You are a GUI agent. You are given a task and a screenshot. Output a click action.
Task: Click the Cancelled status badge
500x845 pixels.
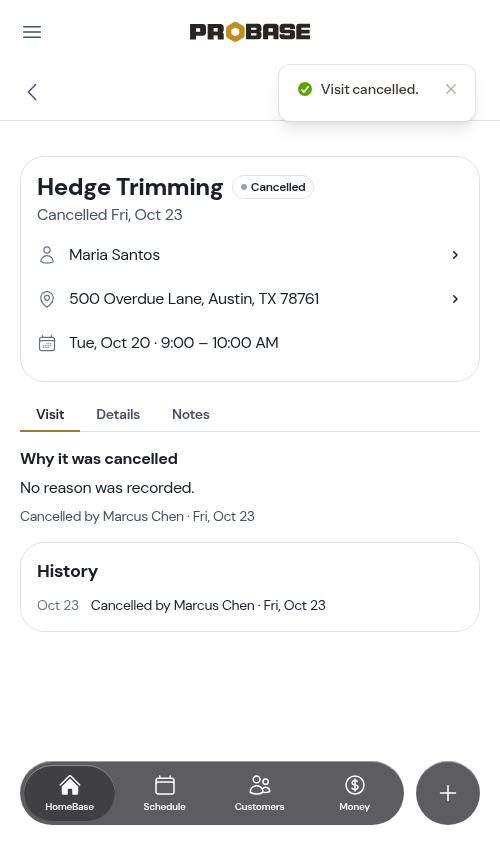click(x=273, y=187)
